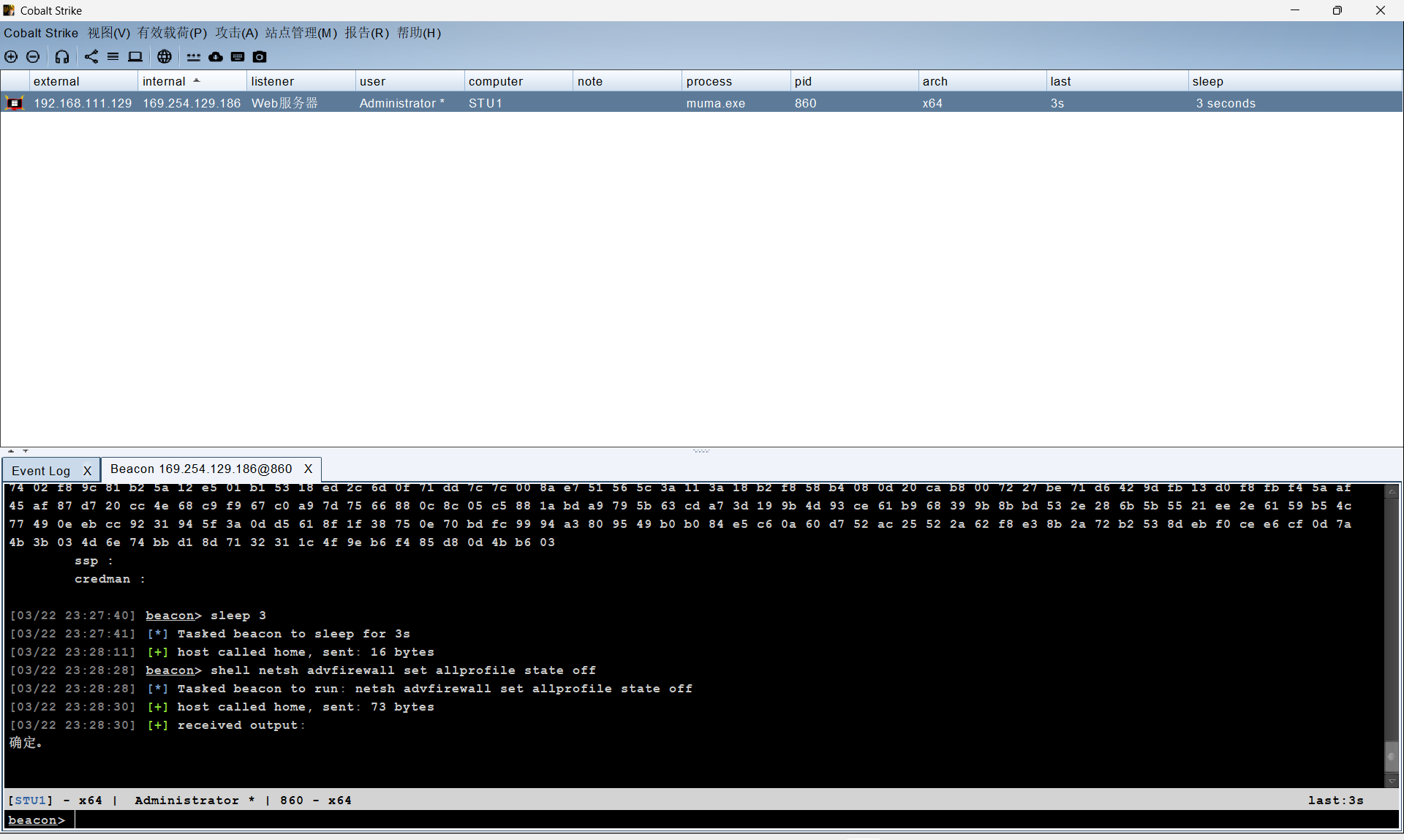1404x840 pixels.
Task: Close the Beacon 169.254.129.186@860 tab
Action: [x=309, y=469]
